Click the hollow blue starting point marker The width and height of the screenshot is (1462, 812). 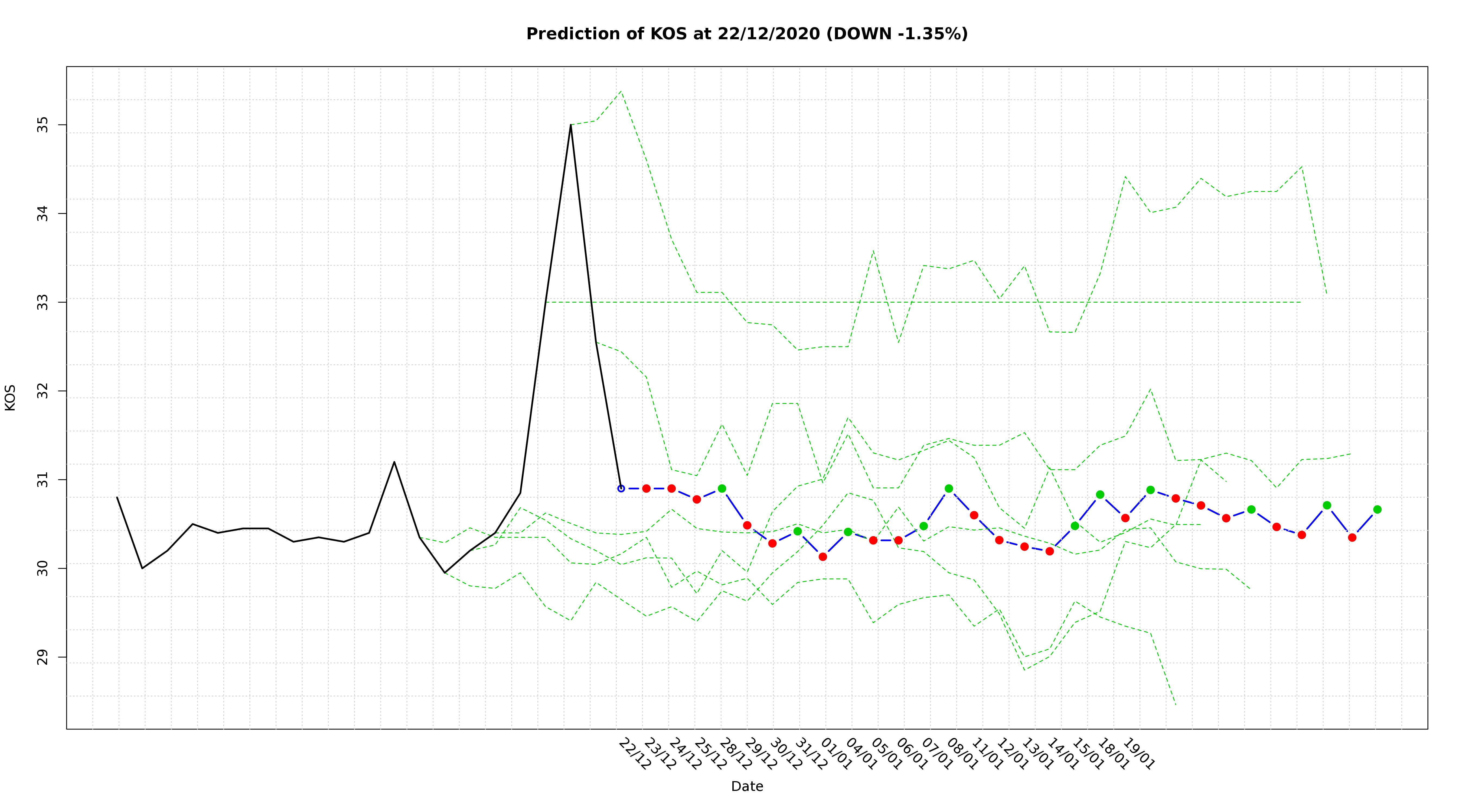pos(621,489)
